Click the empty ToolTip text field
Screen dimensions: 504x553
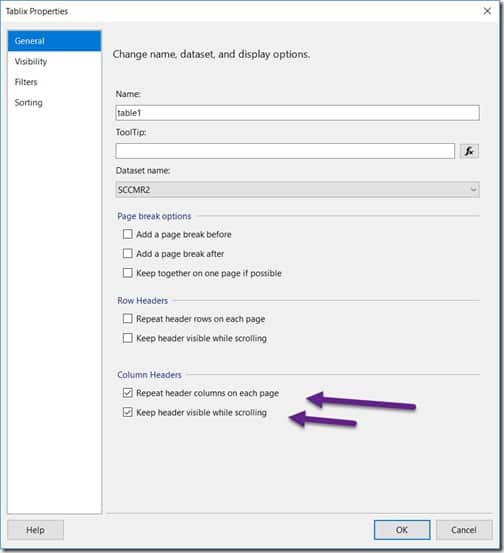(285, 151)
